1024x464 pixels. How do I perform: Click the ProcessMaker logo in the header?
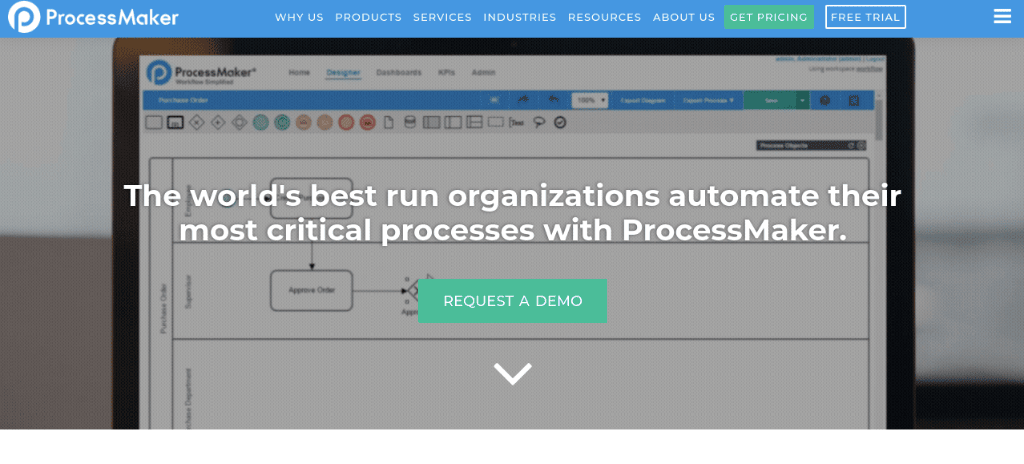(93, 18)
